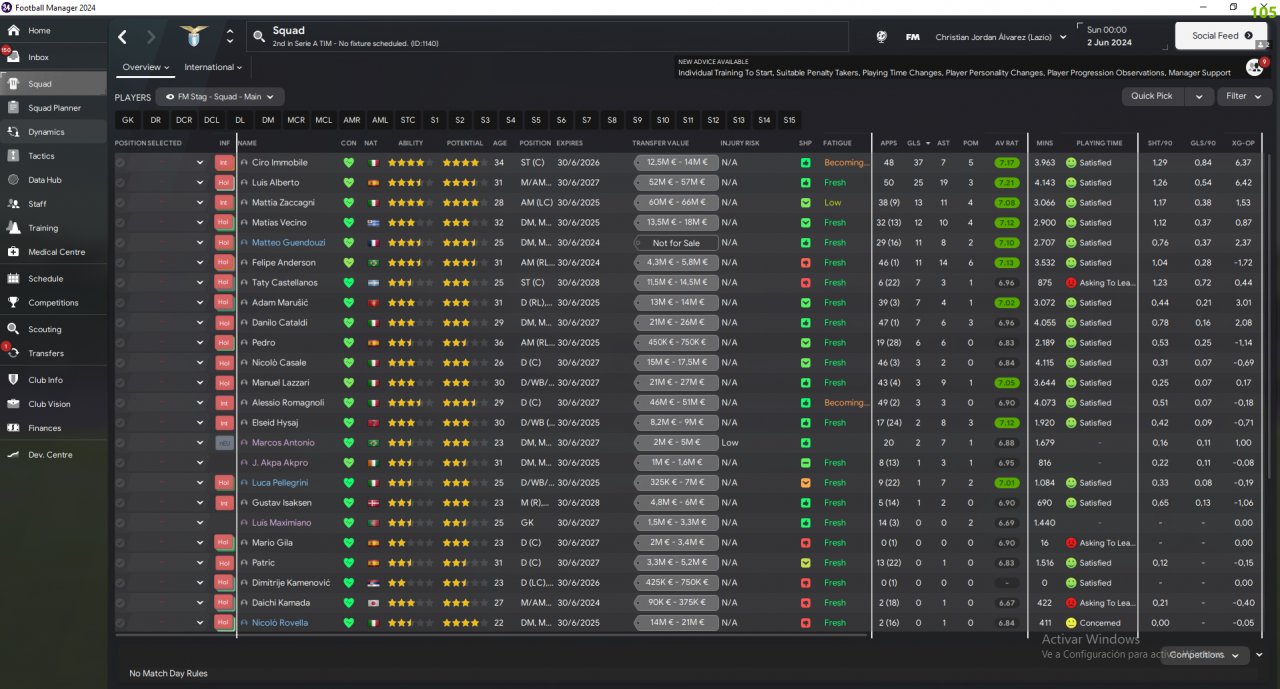Select the S1 substitute tab

(x=434, y=120)
